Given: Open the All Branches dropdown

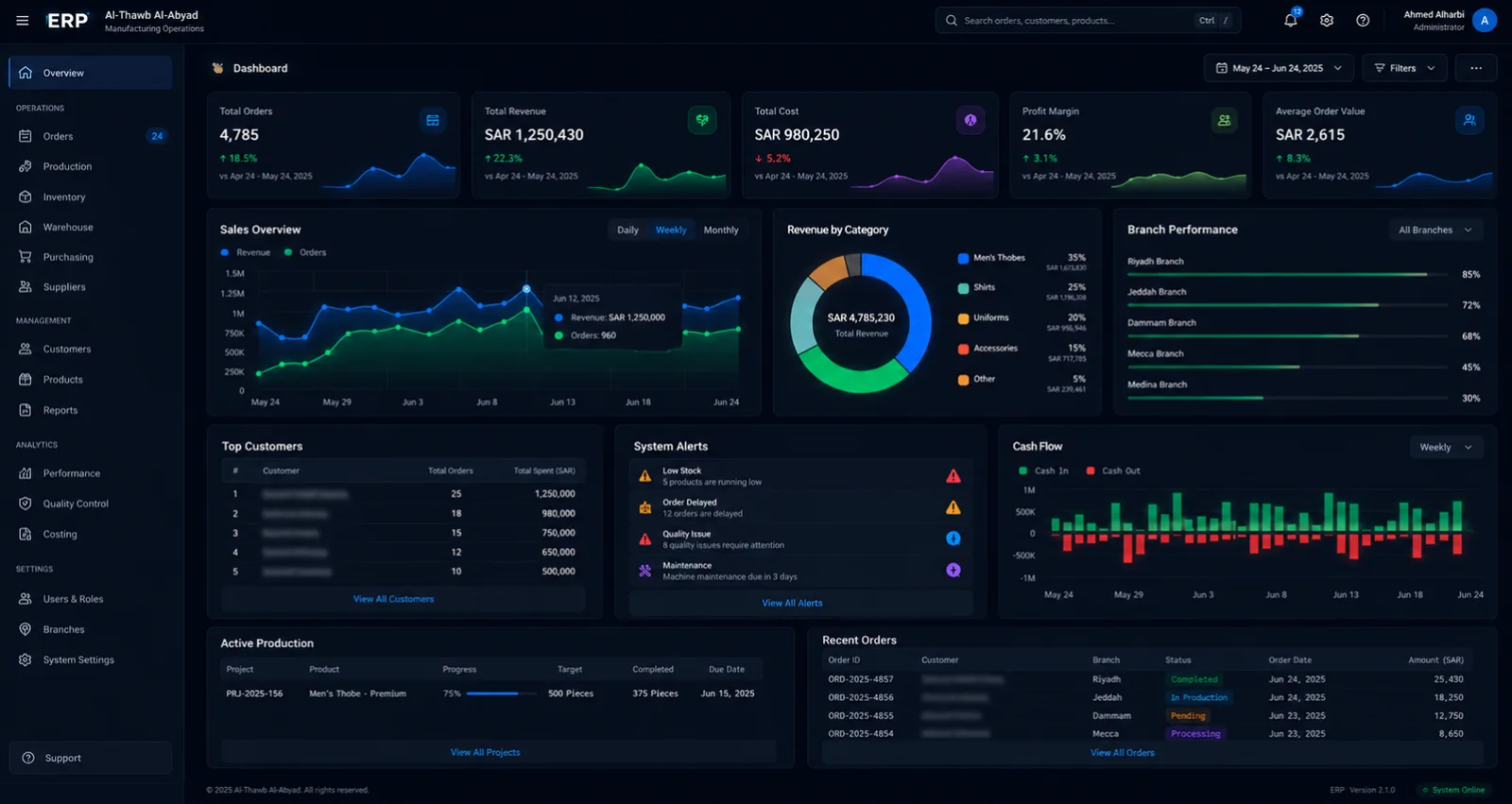Looking at the screenshot, I should [1435, 230].
